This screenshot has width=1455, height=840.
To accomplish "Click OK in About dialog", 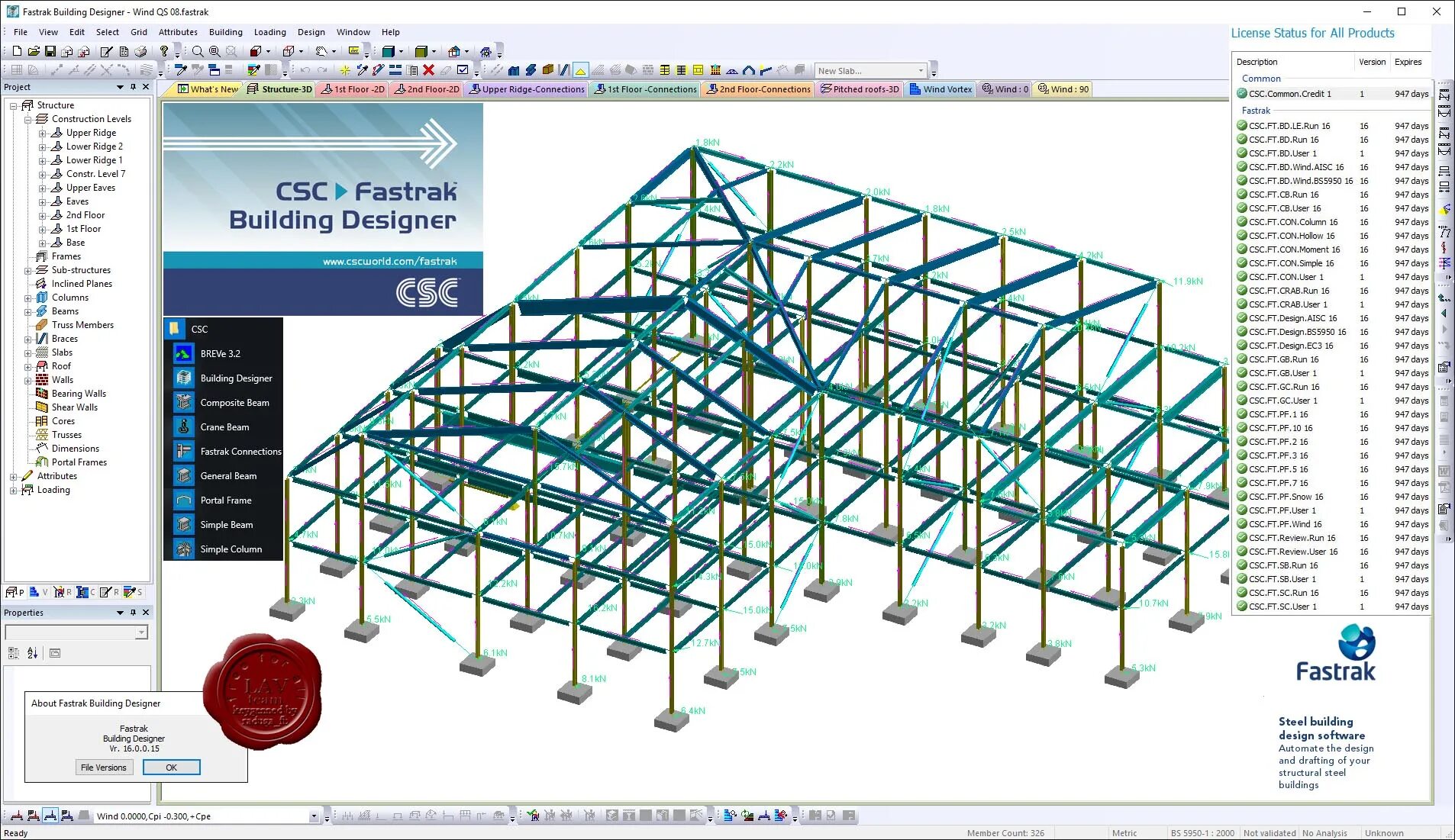I will 172,768.
